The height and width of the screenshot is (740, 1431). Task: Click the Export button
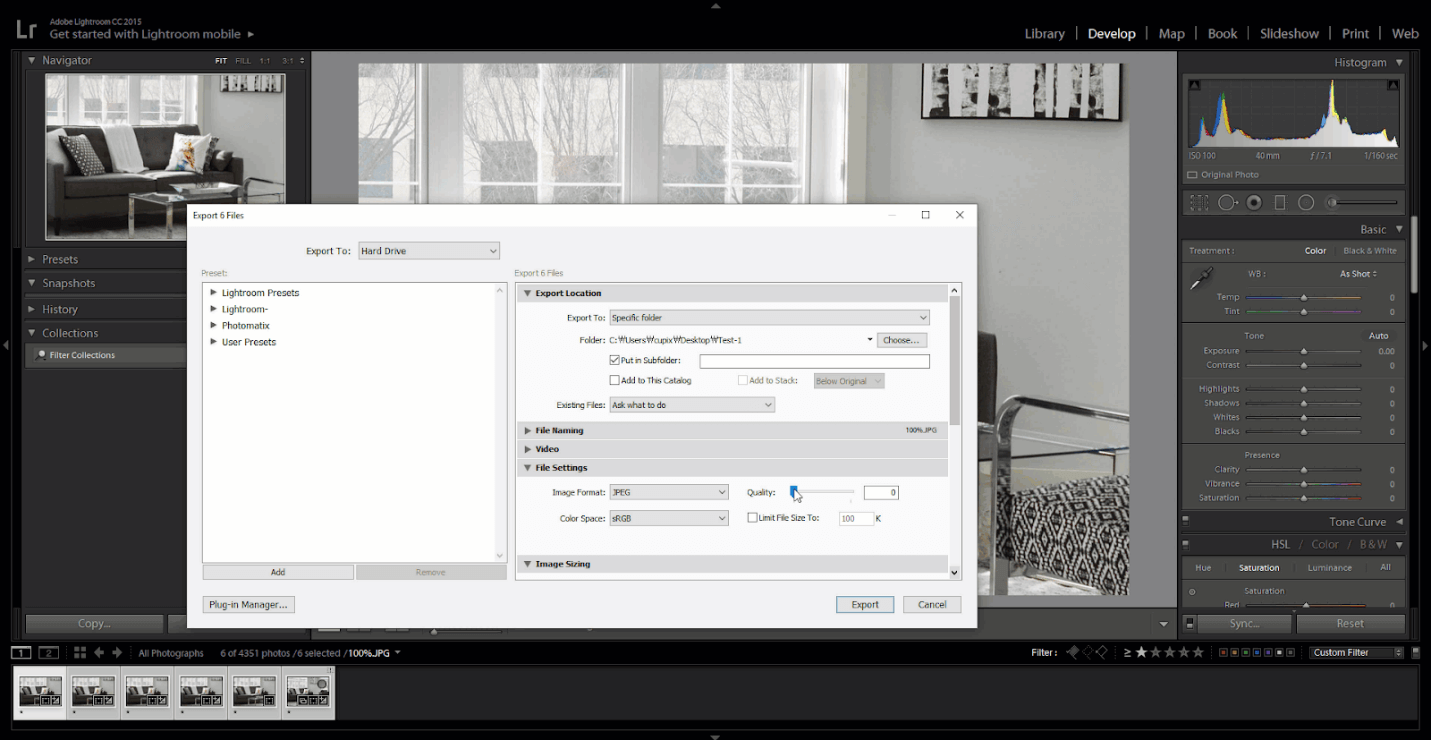coord(865,604)
